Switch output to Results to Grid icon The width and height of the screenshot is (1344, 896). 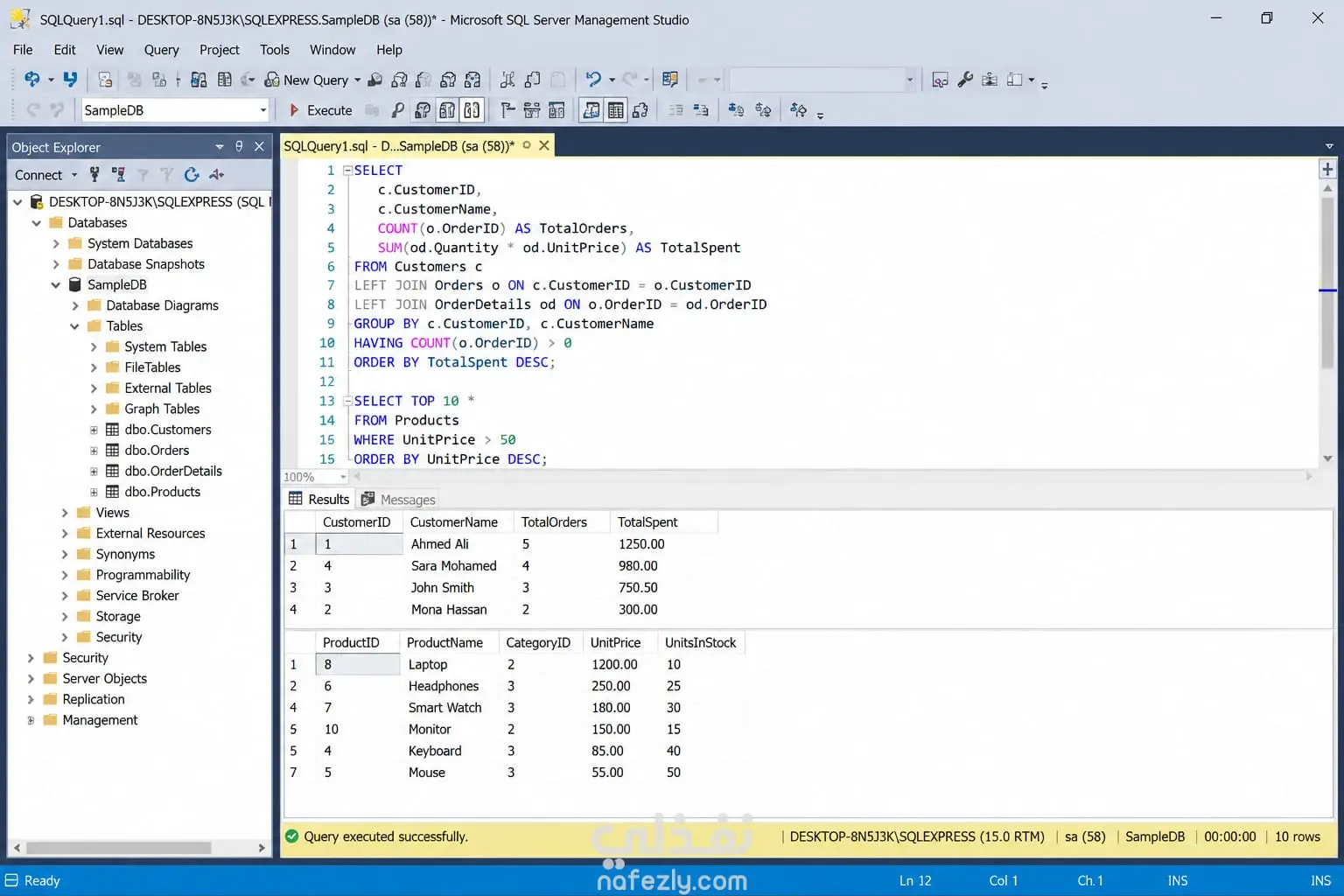(616, 110)
